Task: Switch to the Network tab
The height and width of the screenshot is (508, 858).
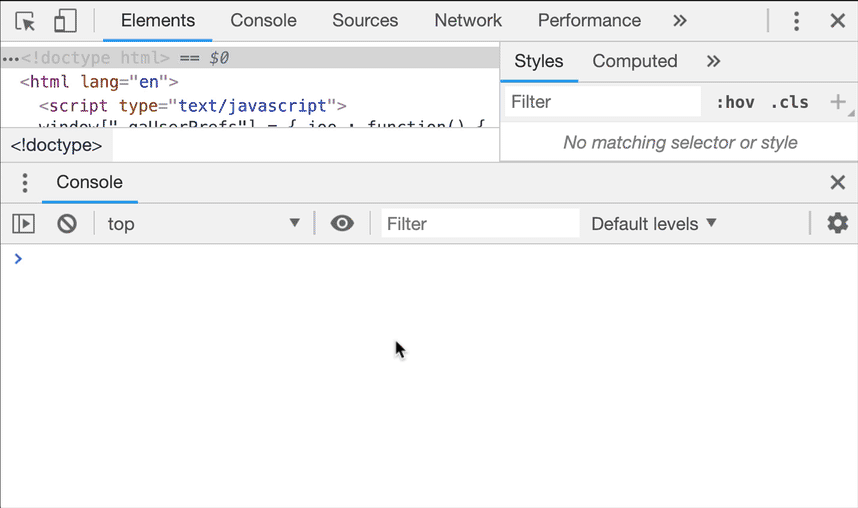Action: [468, 20]
